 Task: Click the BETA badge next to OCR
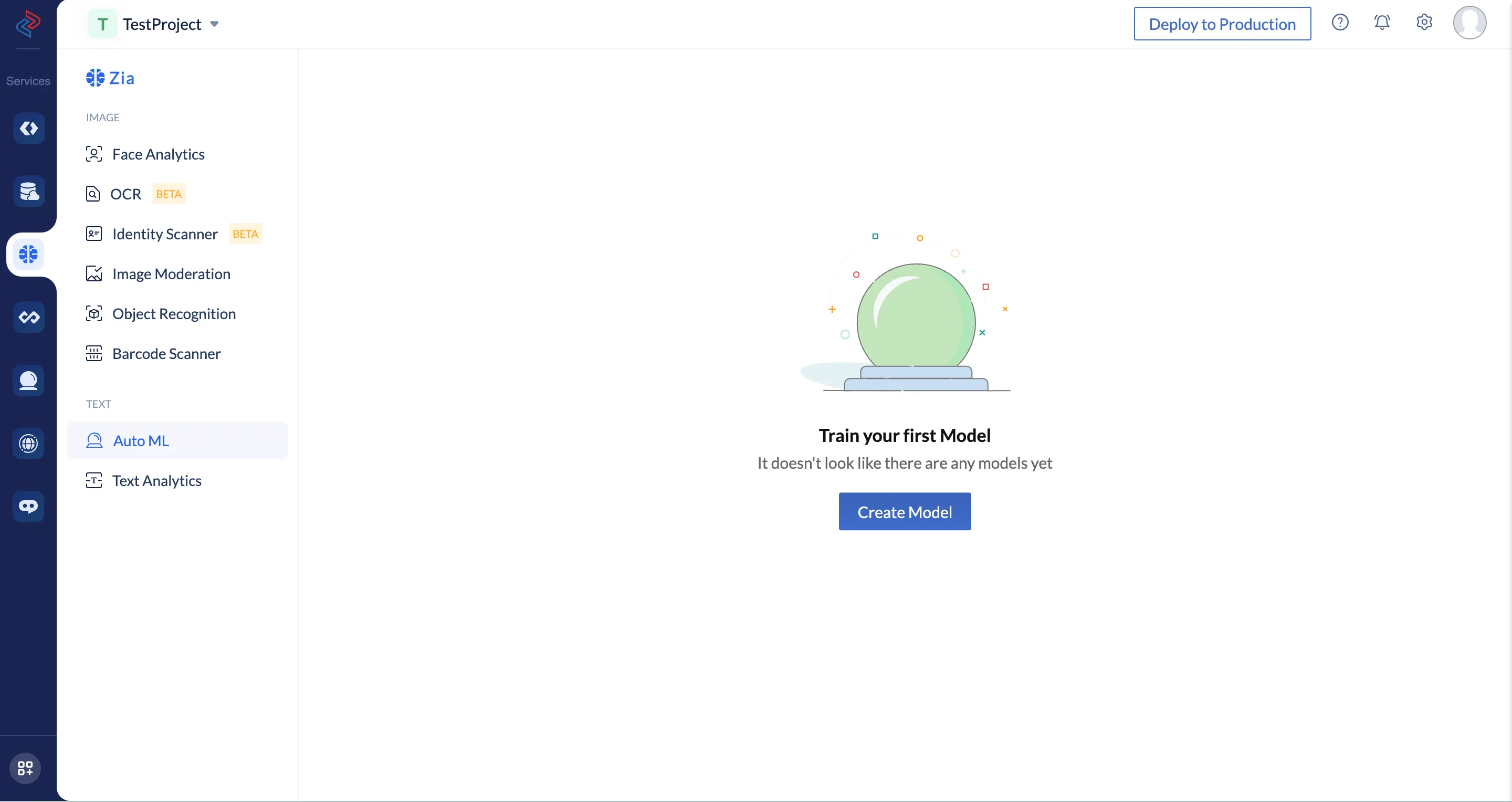169,194
